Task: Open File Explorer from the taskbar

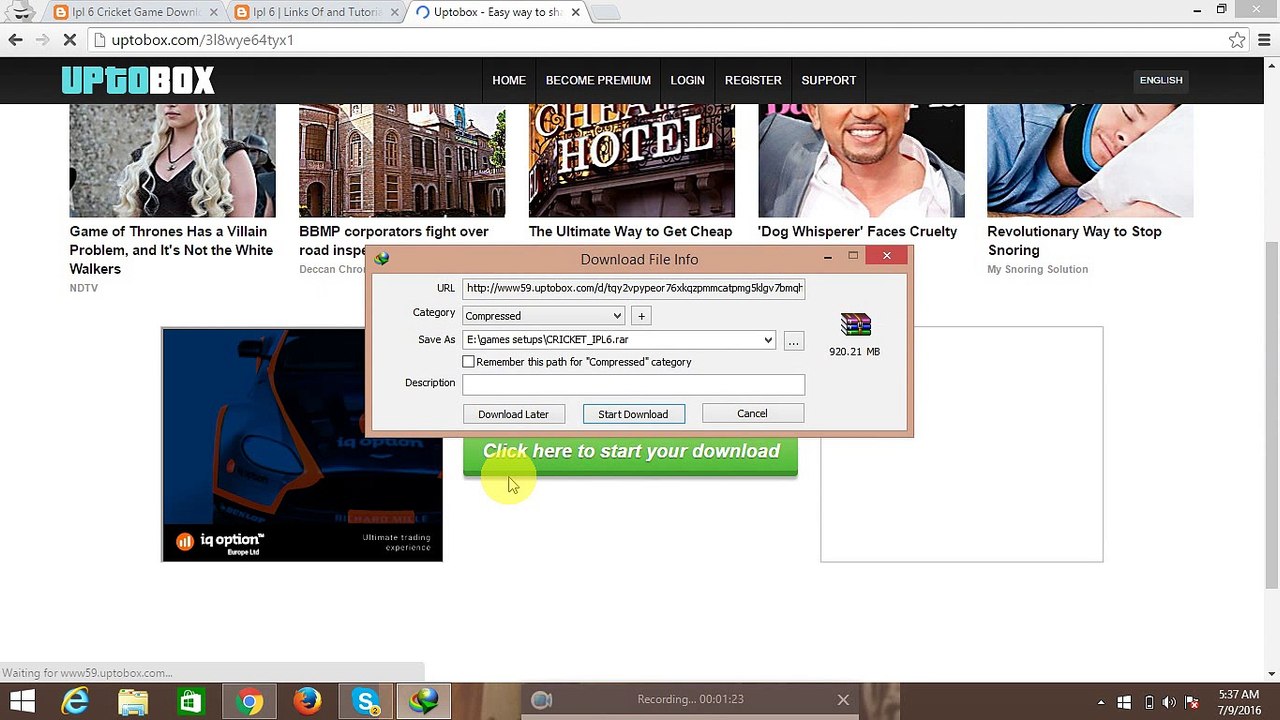Action: click(133, 701)
